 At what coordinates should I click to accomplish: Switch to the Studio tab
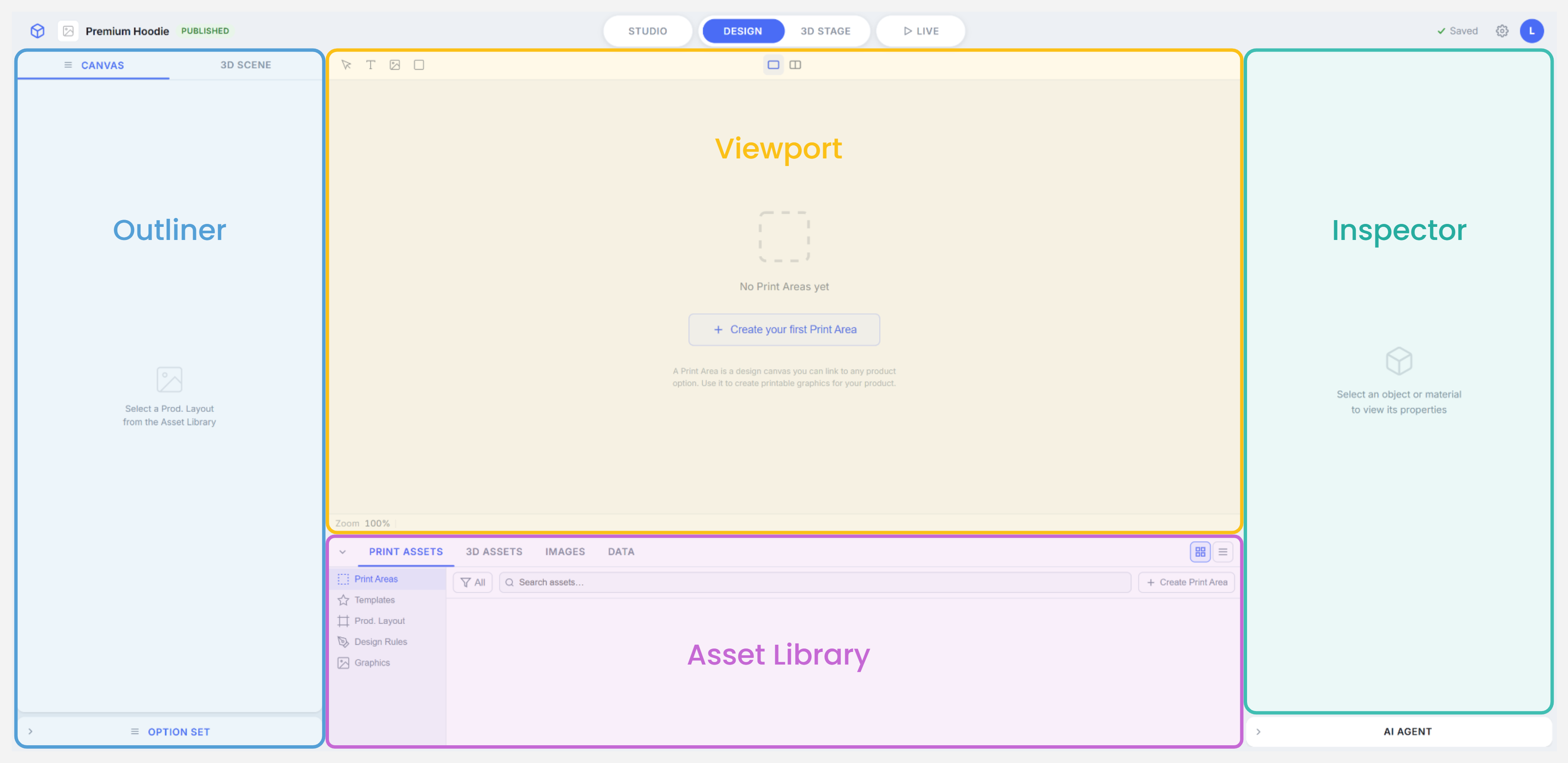coord(648,31)
